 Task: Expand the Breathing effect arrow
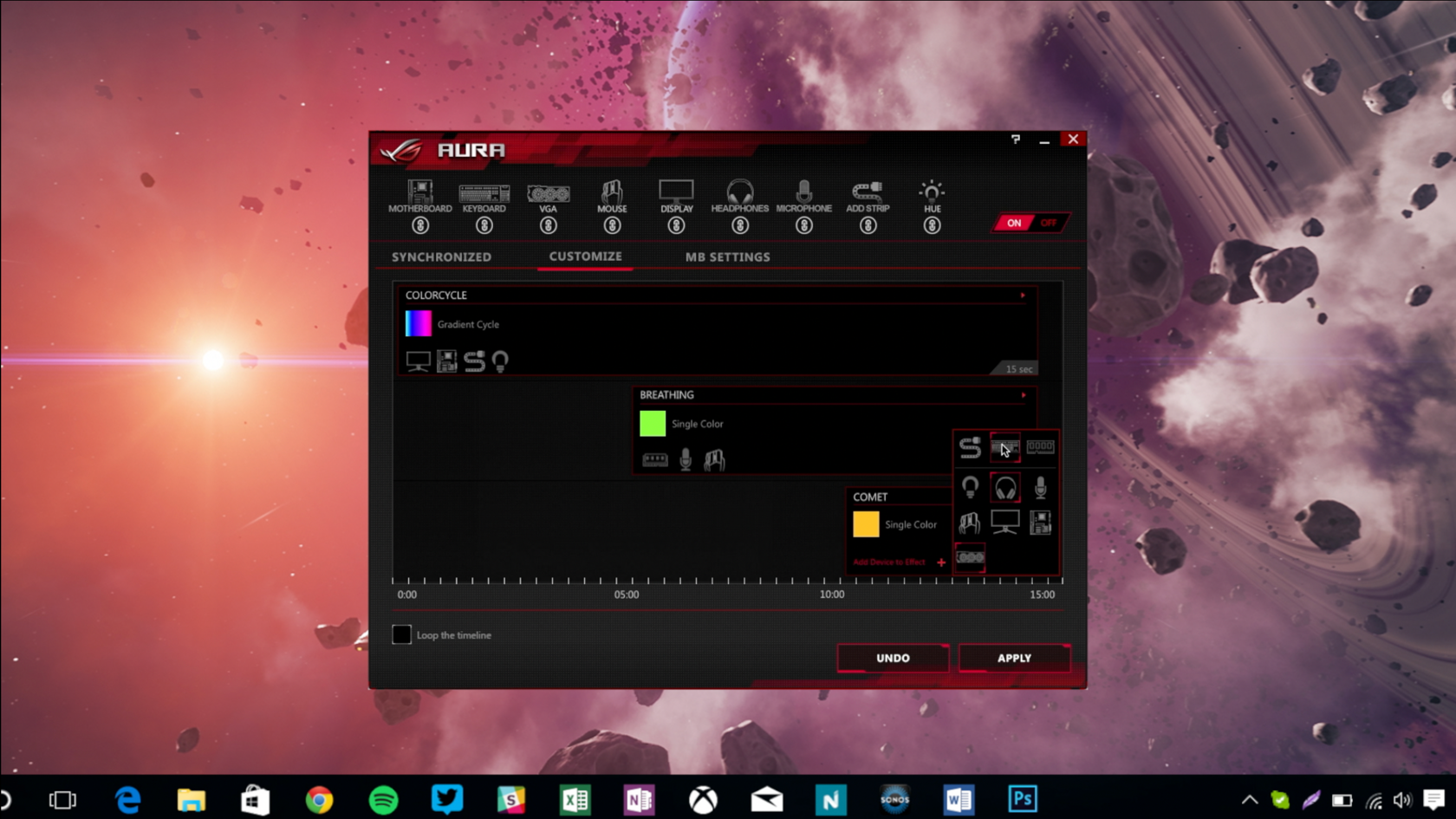1024,395
